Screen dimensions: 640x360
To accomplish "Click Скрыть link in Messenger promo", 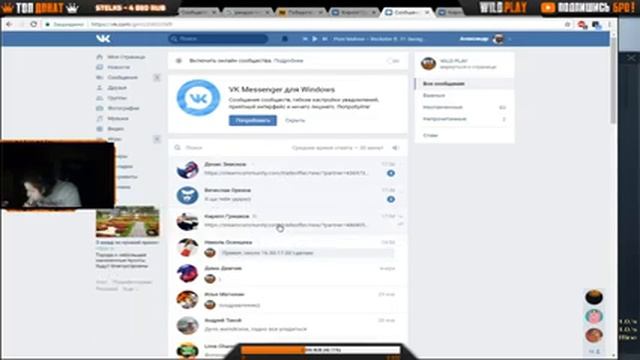I will click(x=295, y=120).
